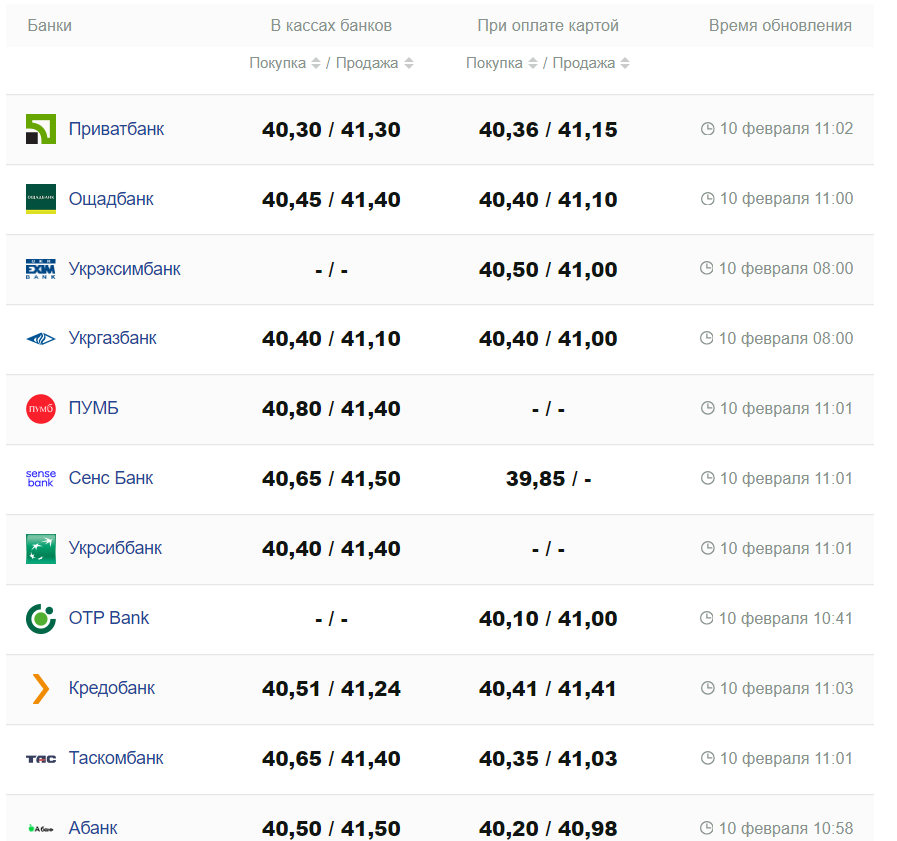The height and width of the screenshot is (841, 897).
Task: Click the Таскомбанк logo icon
Action: [41, 759]
